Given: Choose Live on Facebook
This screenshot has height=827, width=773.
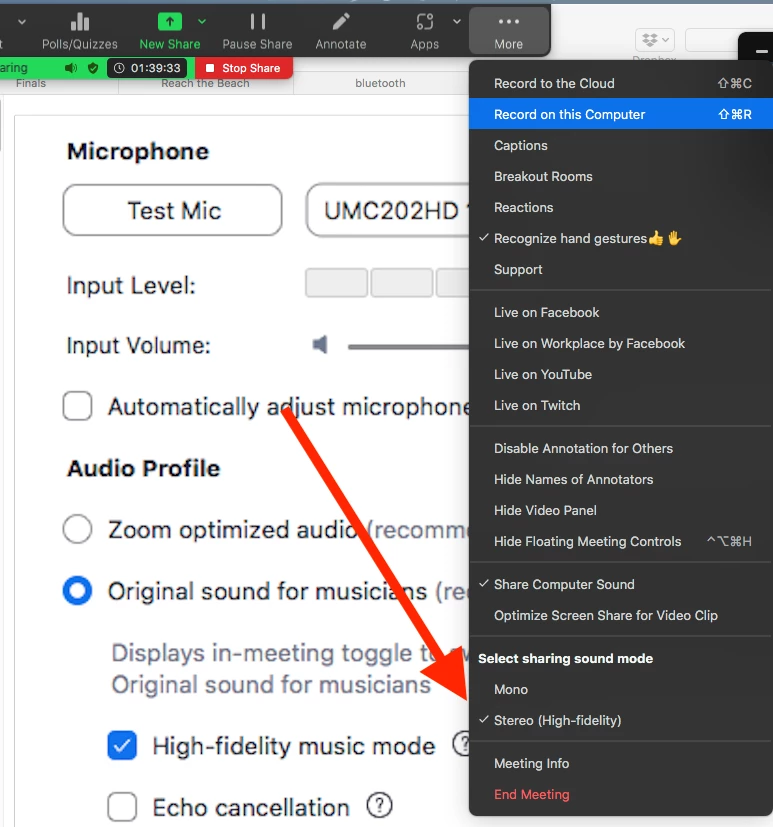Looking at the screenshot, I should [x=621, y=312].
